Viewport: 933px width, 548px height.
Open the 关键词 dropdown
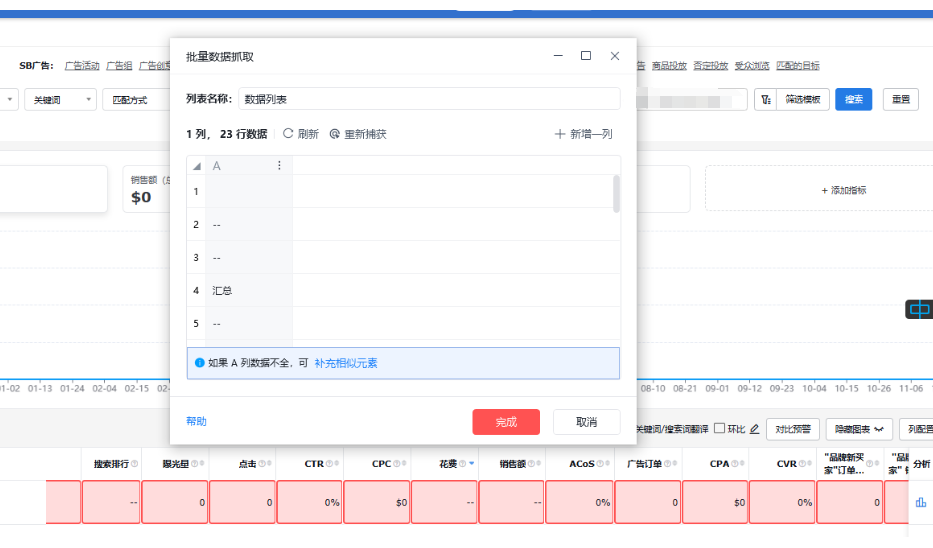[x=60, y=99]
